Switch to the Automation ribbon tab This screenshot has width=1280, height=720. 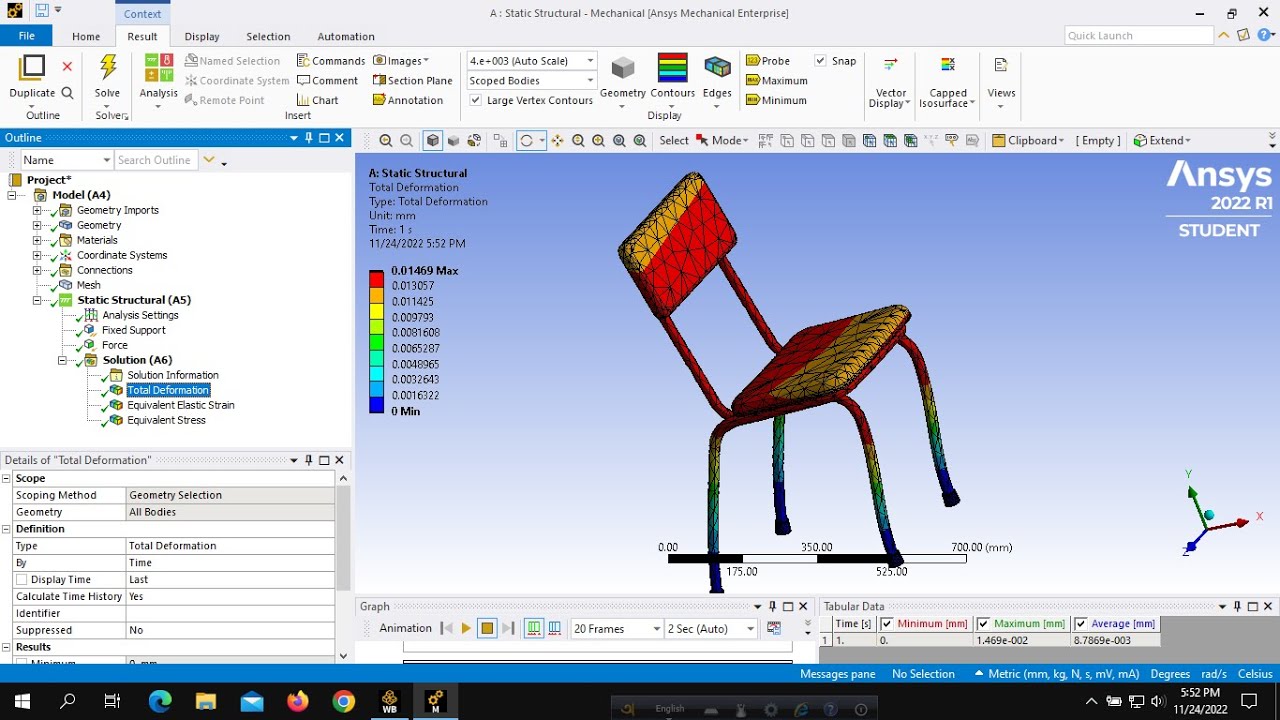click(x=346, y=37)
